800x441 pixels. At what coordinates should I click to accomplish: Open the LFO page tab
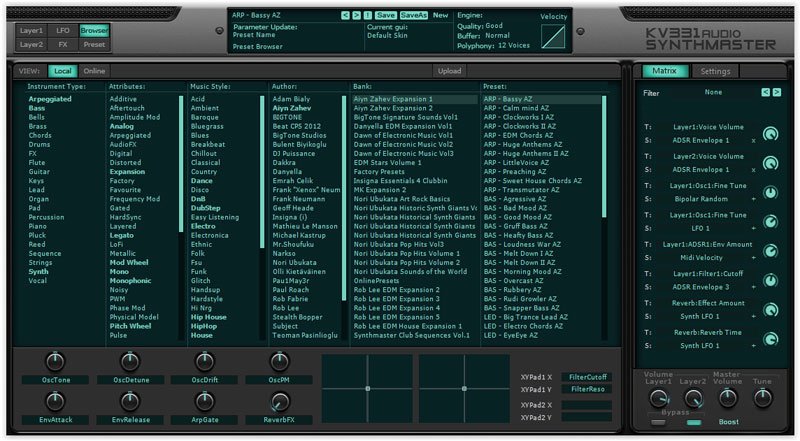coord(63,31)
